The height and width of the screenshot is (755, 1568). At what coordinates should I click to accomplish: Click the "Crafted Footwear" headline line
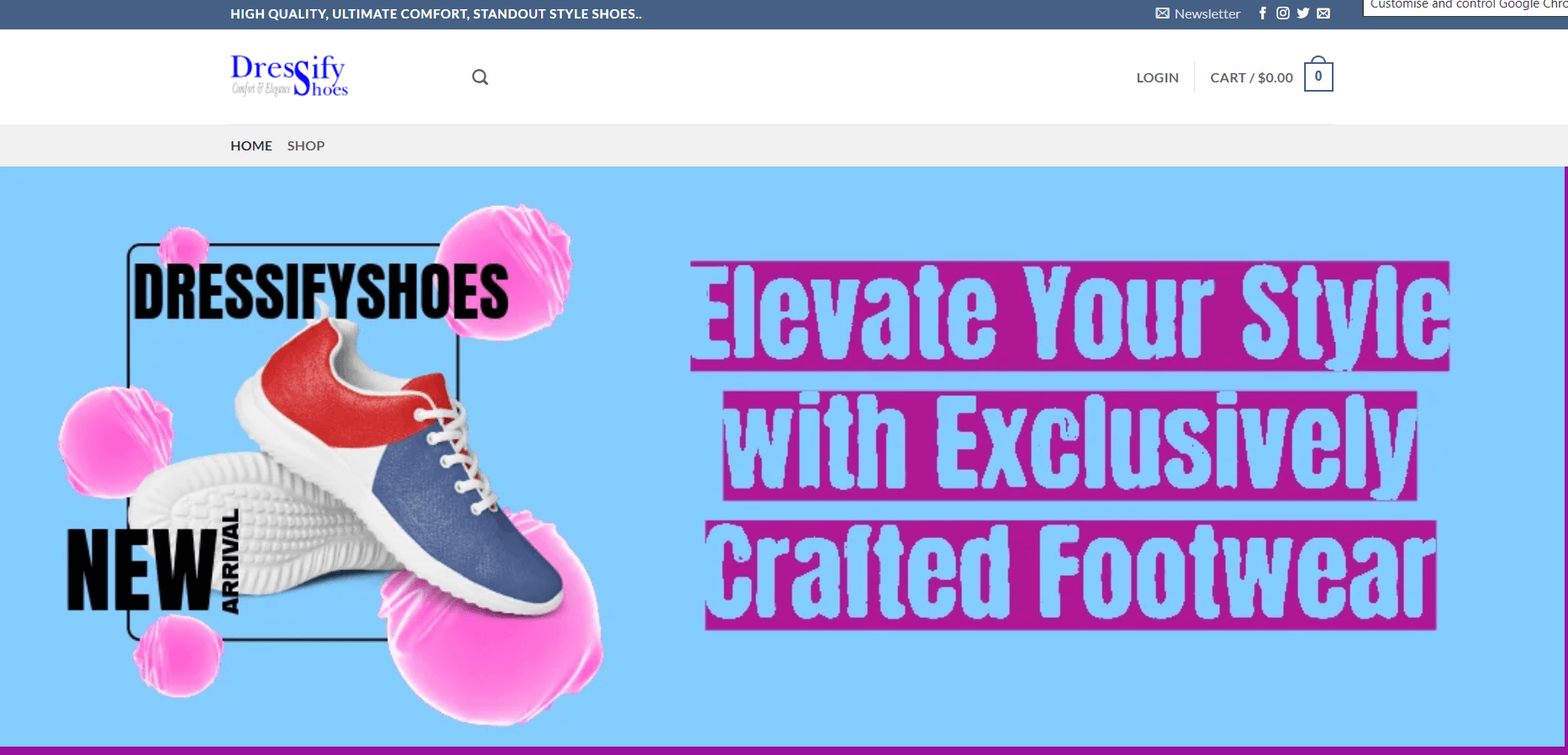pyautogui.click(x=1070, y=575)
